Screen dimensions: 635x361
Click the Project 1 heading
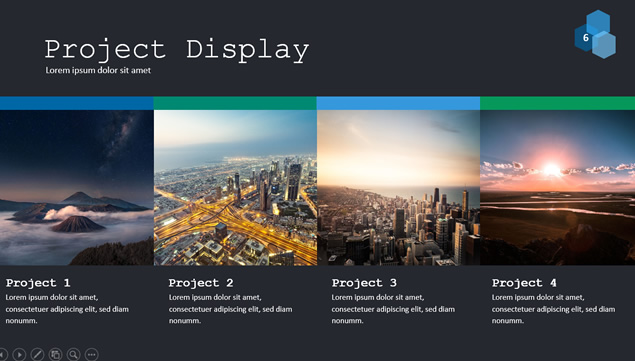coord(38,283)
